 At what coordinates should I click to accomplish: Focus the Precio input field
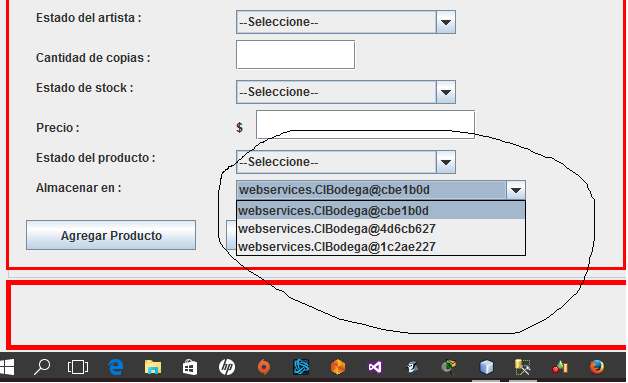[x=365, y=125]
